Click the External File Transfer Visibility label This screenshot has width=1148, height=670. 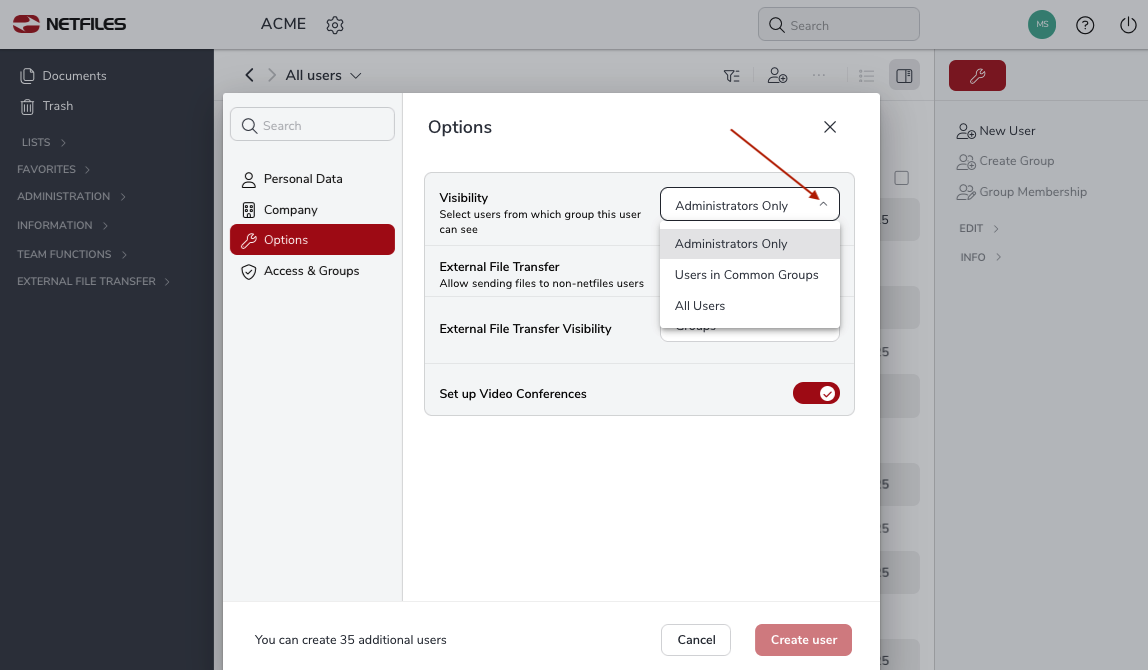click(525, 329)
